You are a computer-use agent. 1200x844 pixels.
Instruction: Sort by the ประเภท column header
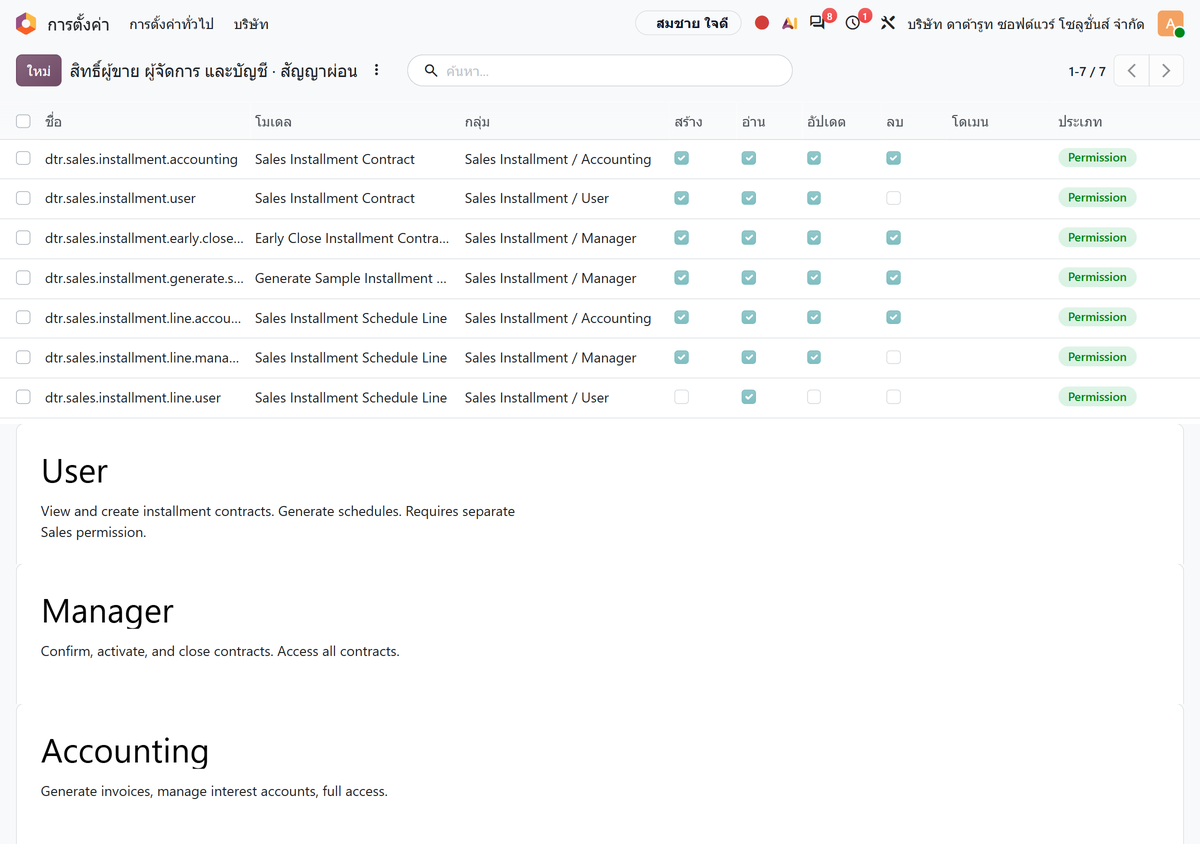pyautogui.click(x=1080, y=122)
